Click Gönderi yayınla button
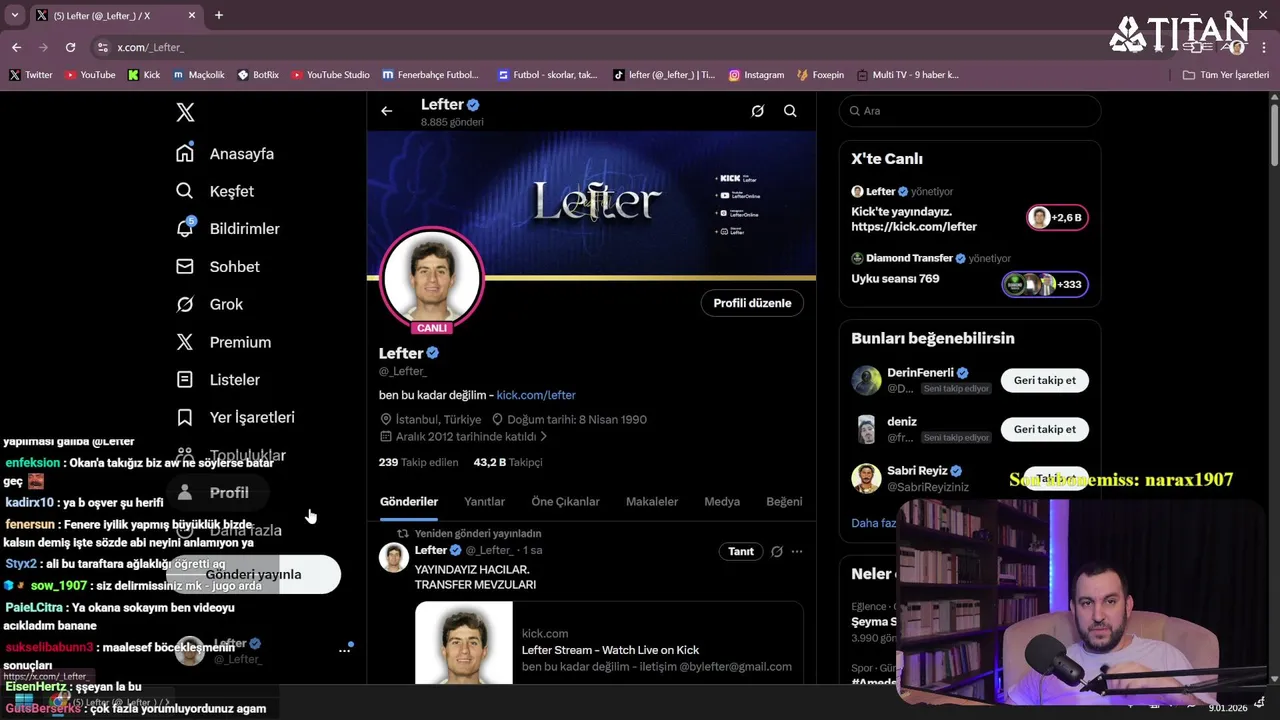The image size is (1280, 720). tap(254, 574)
